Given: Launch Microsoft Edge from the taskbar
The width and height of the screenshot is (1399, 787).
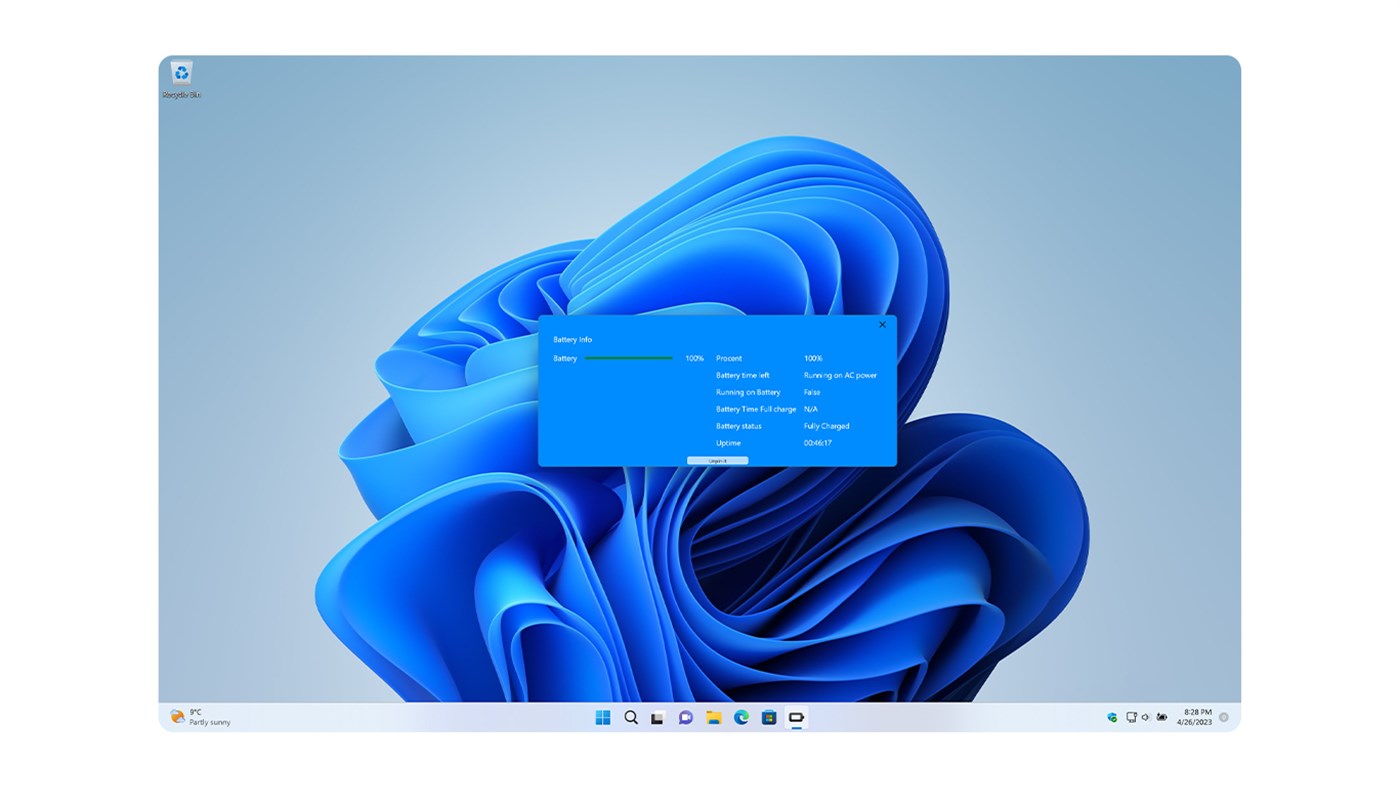Looking at the screenshot, I should (x=741, y=717).
